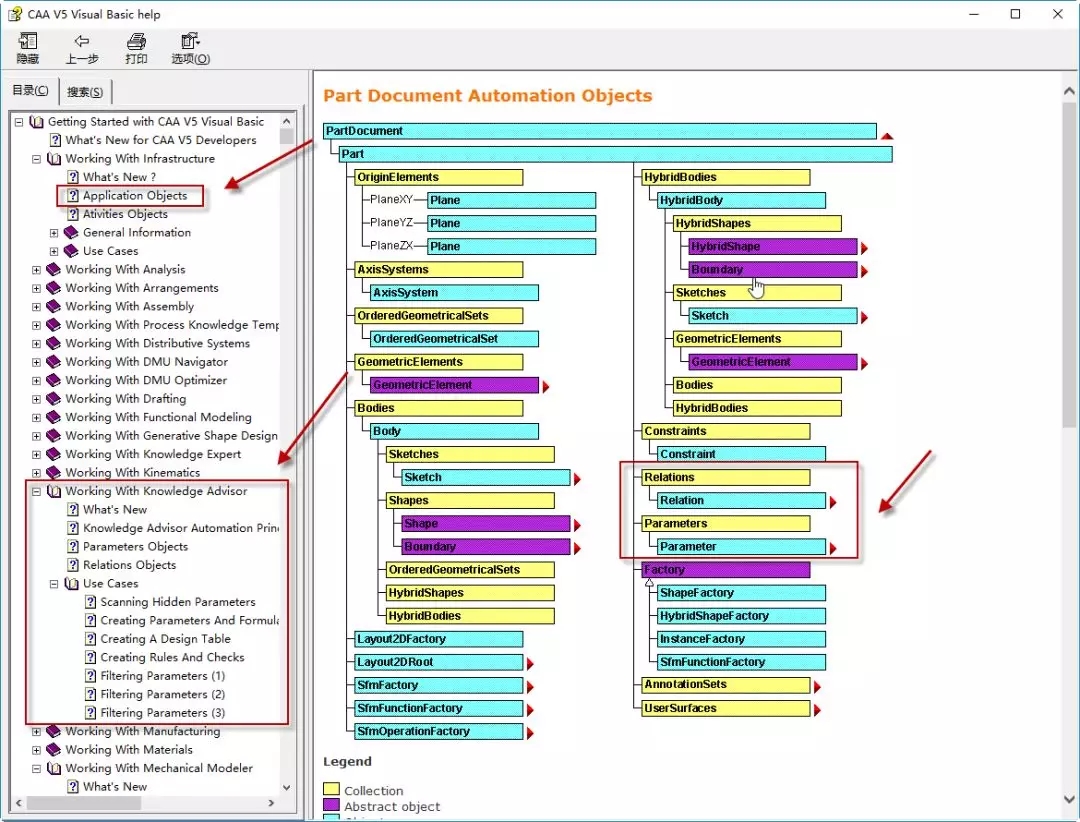
Task: Expand the General Information node
Action: tap(54, 233)
